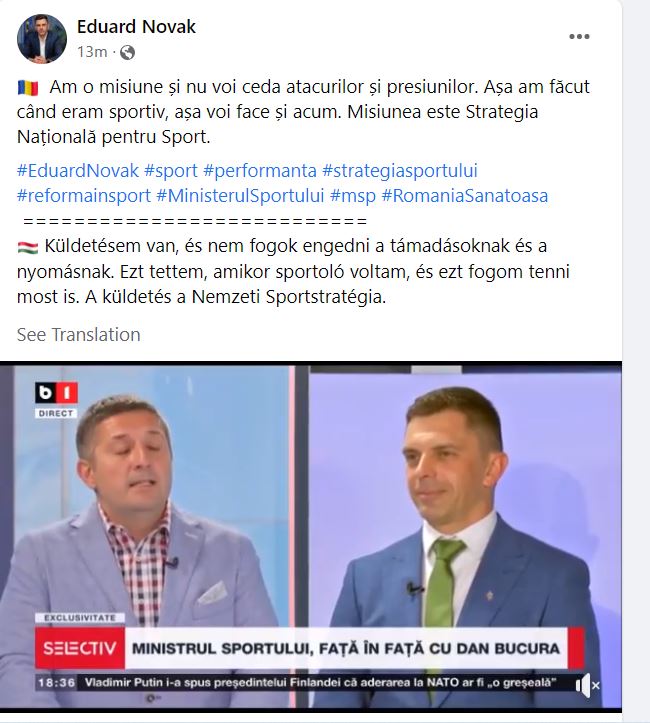Open the three-dot post options menu
The image size is (650, 723).
[x=579, y=37]
